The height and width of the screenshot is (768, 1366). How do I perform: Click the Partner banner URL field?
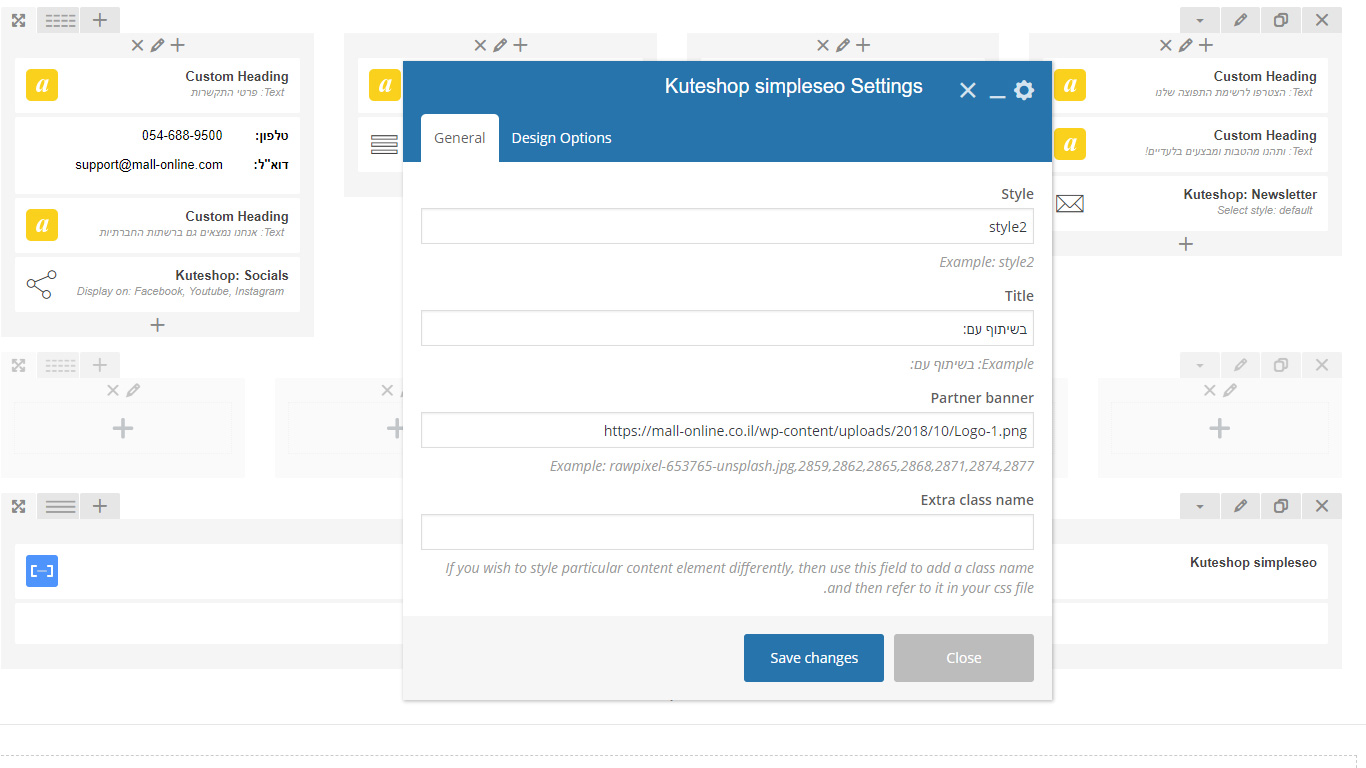pos(727,430)
